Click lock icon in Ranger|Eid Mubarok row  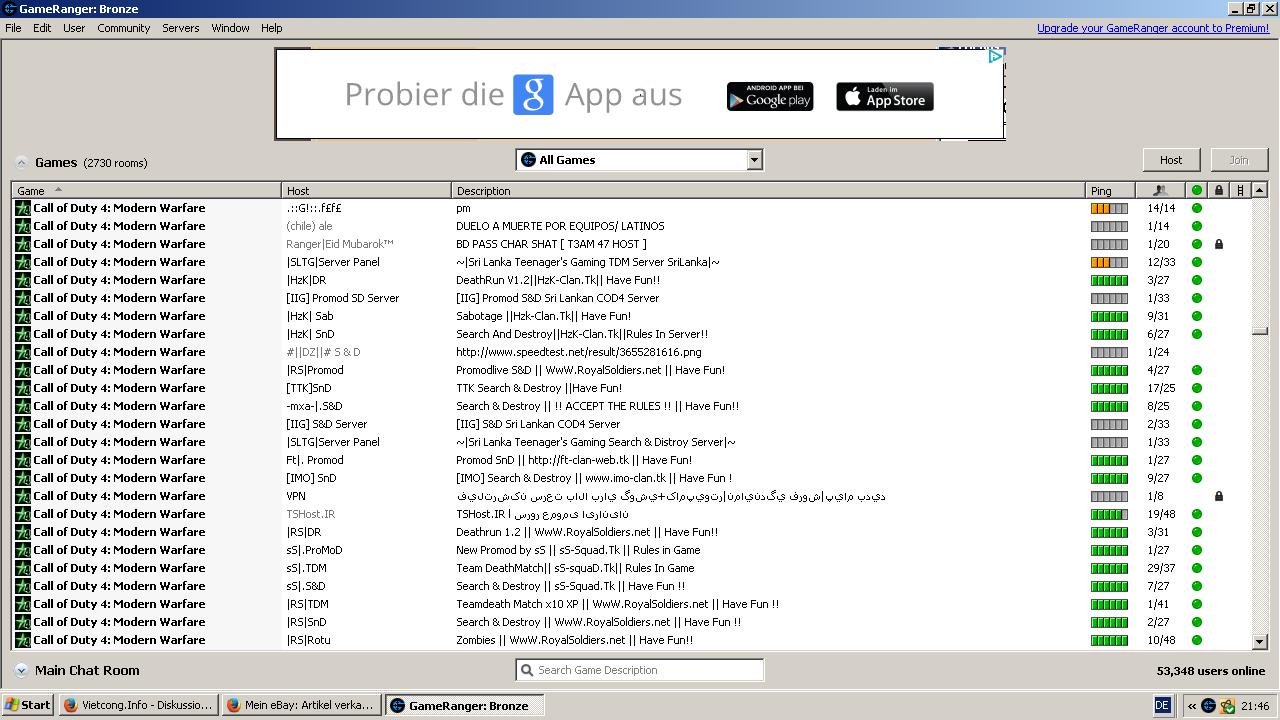tap(1218, 244)
